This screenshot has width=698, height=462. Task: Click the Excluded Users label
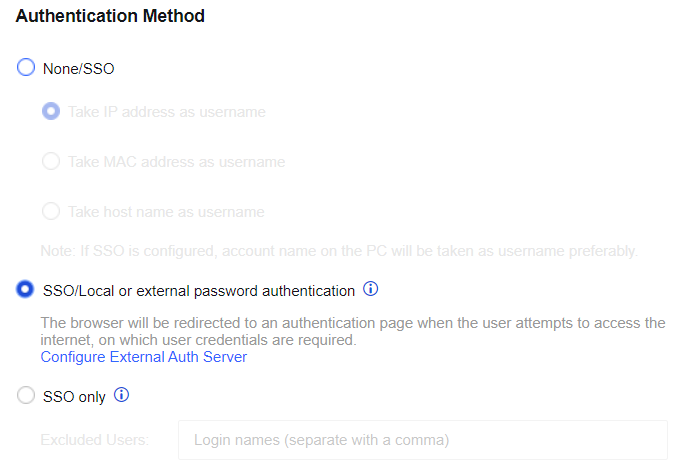point(95,440)
